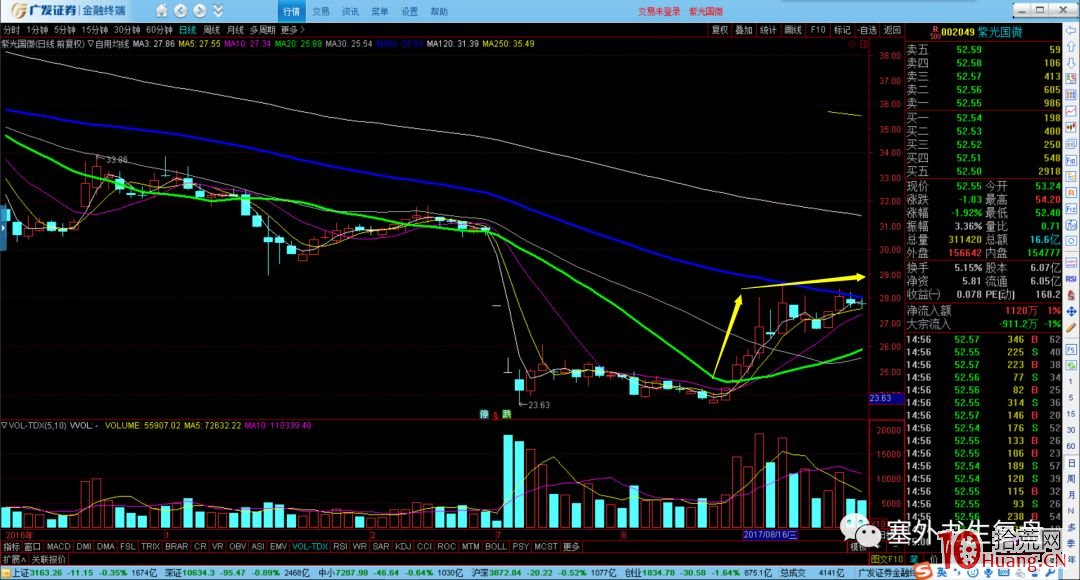Click the 返回 return button
Viewport: 1080px width, 580px height.
coord(892,30)
